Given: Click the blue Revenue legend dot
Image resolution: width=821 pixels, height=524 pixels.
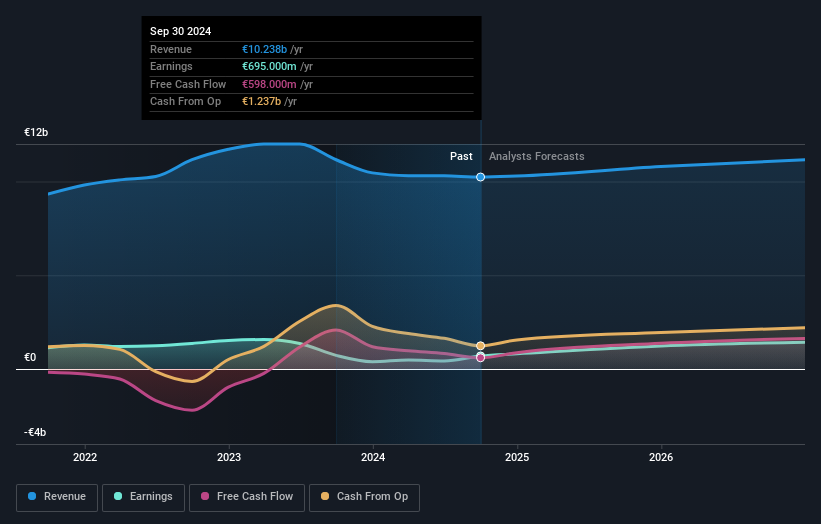Looking at the screenshot, I should pos(32,496).
